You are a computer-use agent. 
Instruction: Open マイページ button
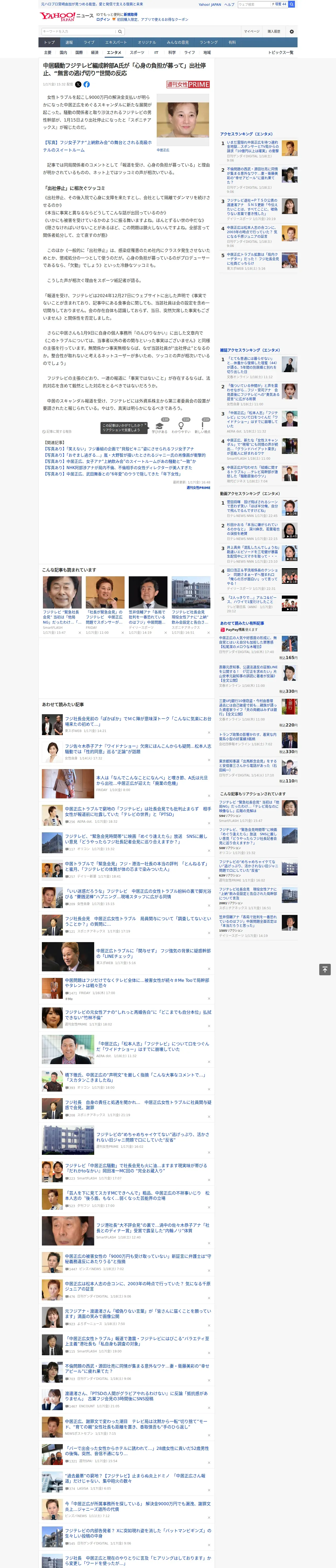(x=251, y=31)
